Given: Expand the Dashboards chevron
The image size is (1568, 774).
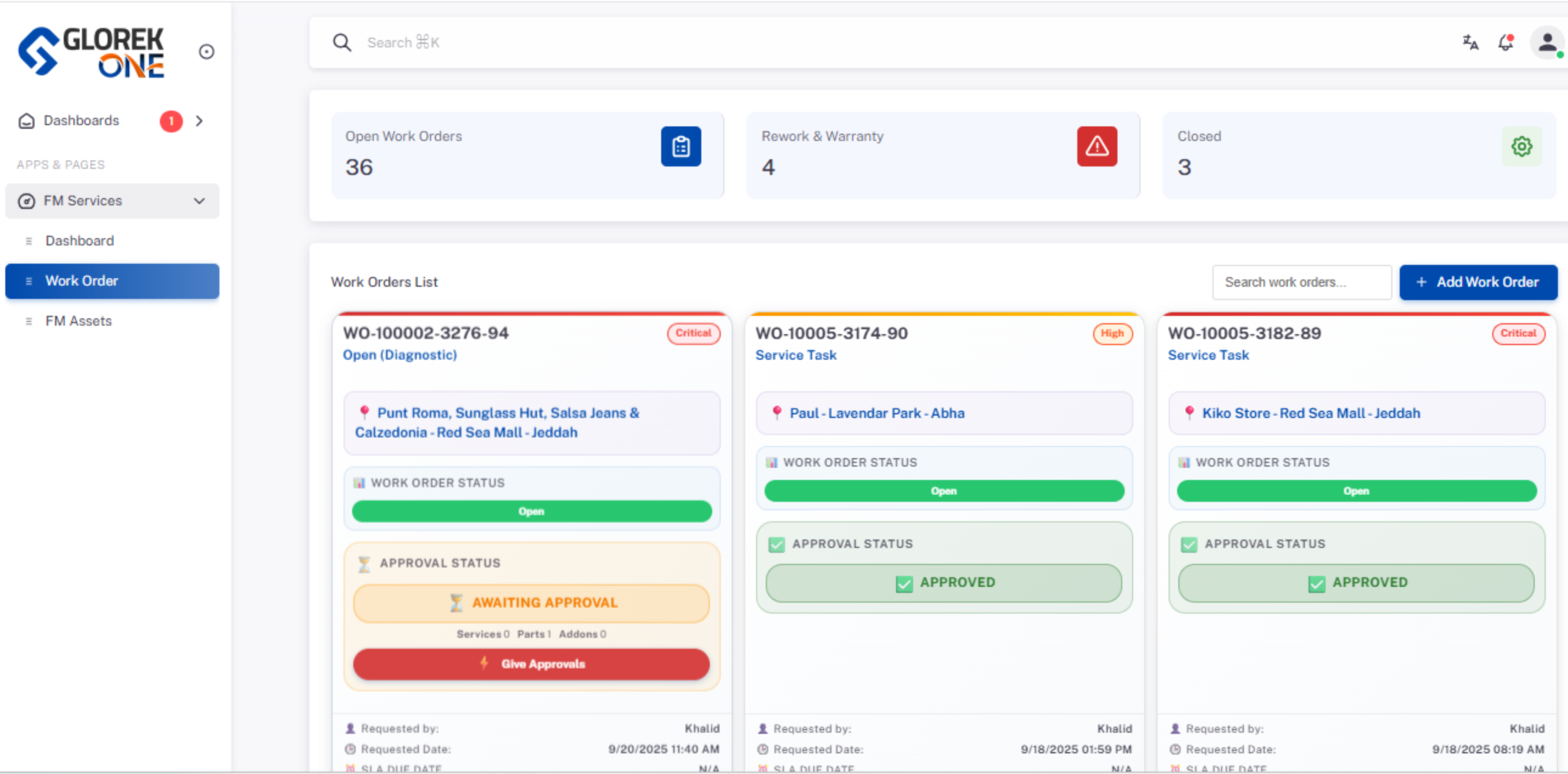Looking at the screenshot, I should (x=199, y=121).
